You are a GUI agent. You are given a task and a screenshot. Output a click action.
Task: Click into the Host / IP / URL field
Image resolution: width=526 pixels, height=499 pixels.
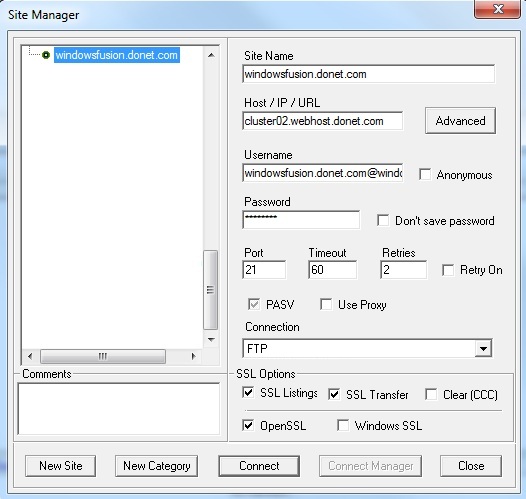[322, 121]
